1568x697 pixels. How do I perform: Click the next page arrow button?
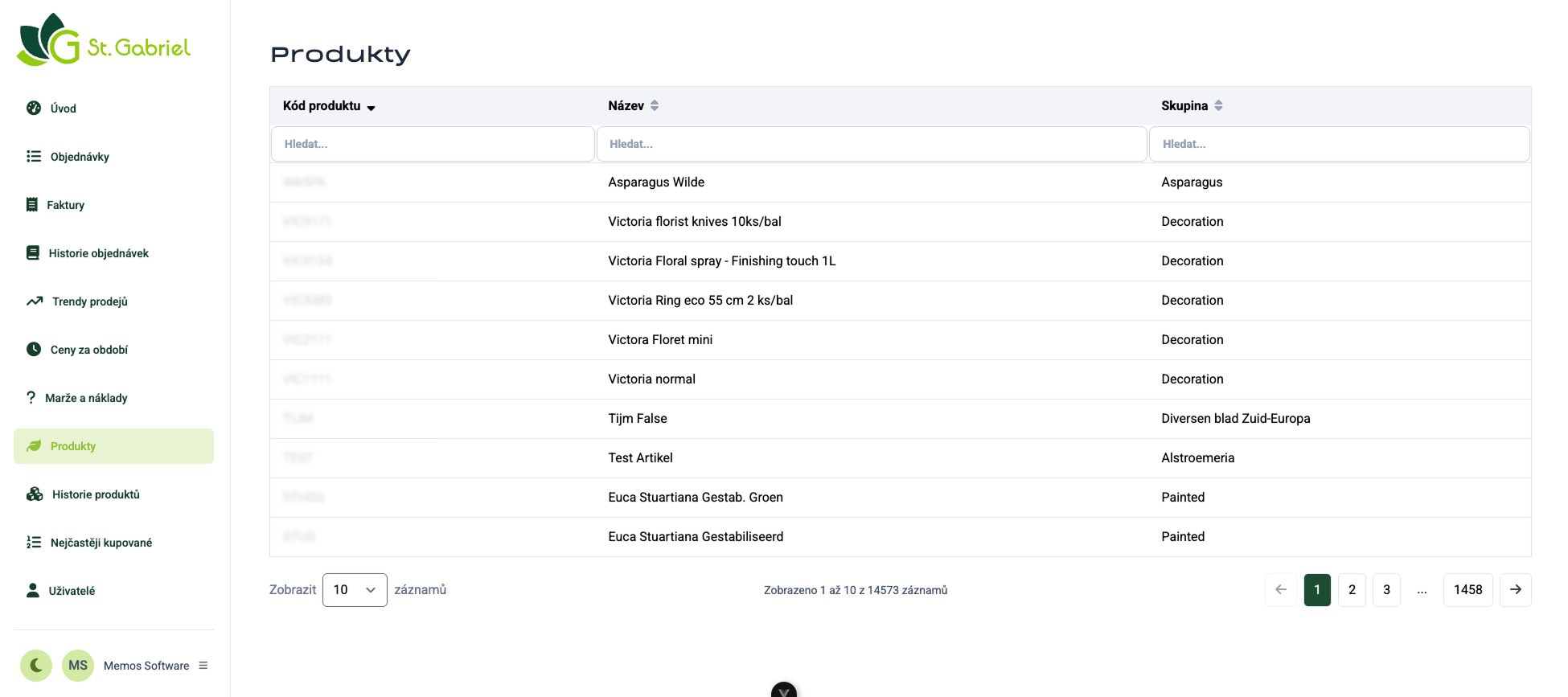[x=1515, y=590]
